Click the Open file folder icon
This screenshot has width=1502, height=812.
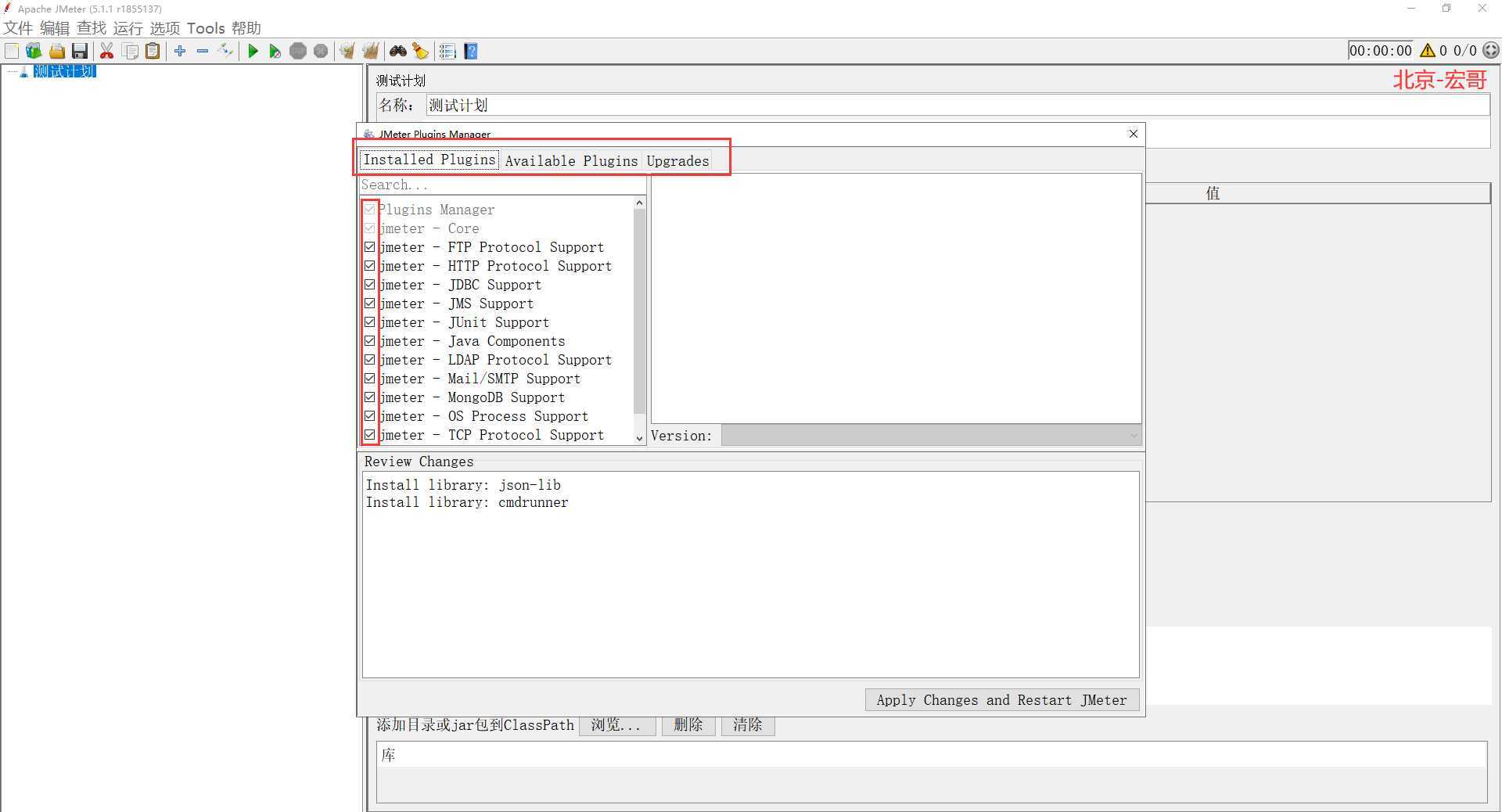[56, 51]
